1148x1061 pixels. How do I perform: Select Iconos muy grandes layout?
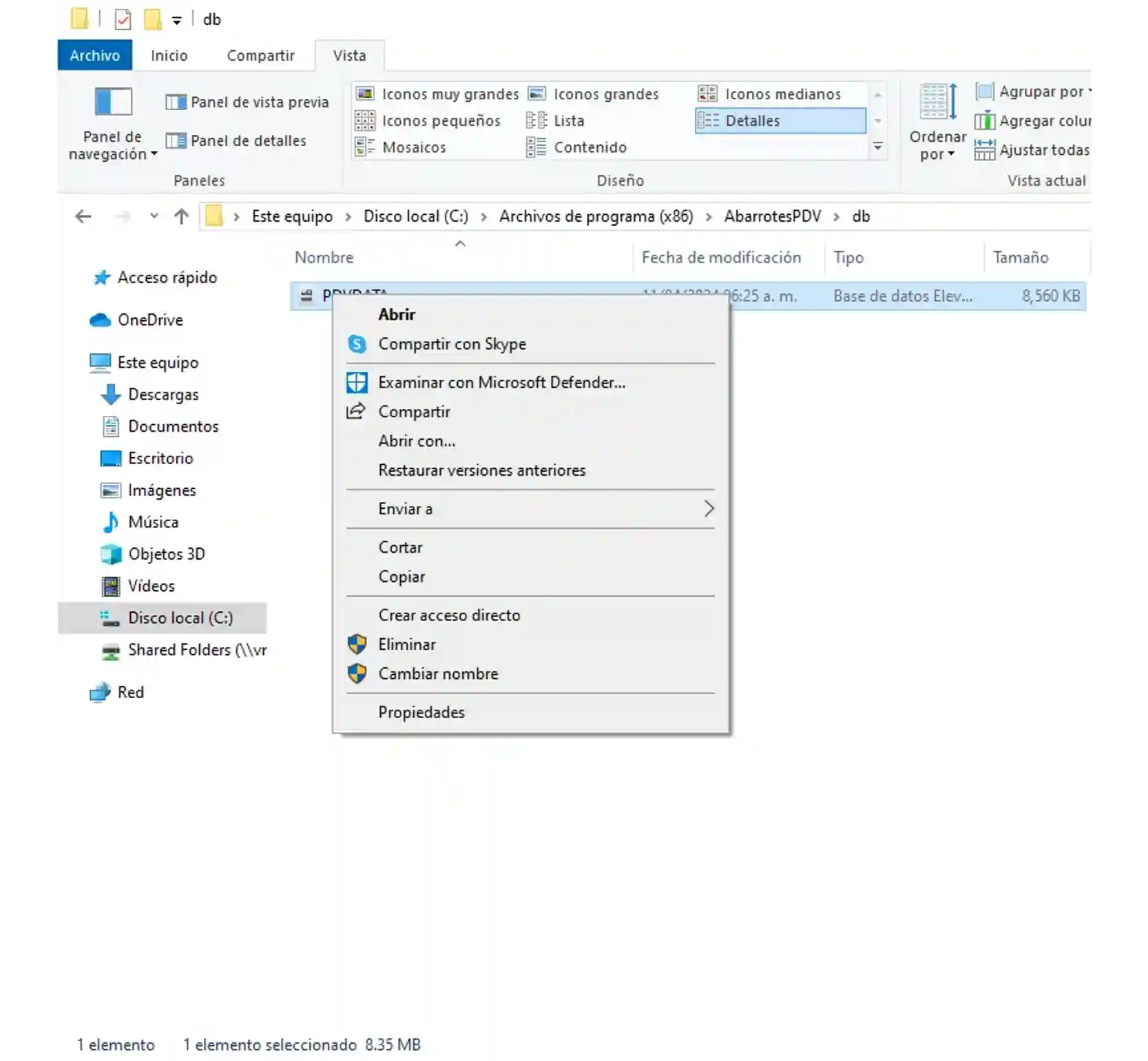coord(437,94)
